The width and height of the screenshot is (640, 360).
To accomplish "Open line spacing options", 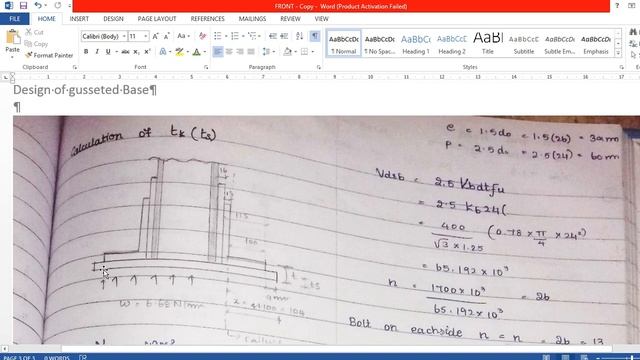I will click(x=267, y=52).
